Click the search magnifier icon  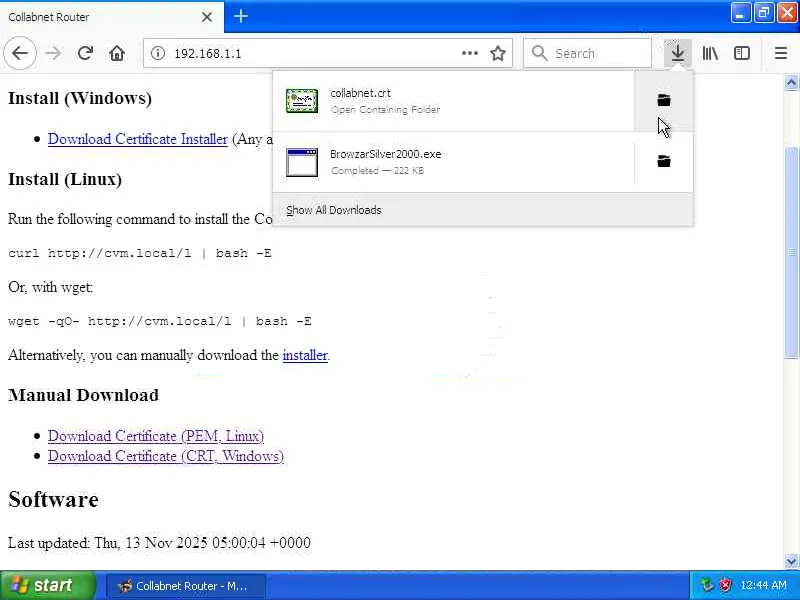point(539,53)
